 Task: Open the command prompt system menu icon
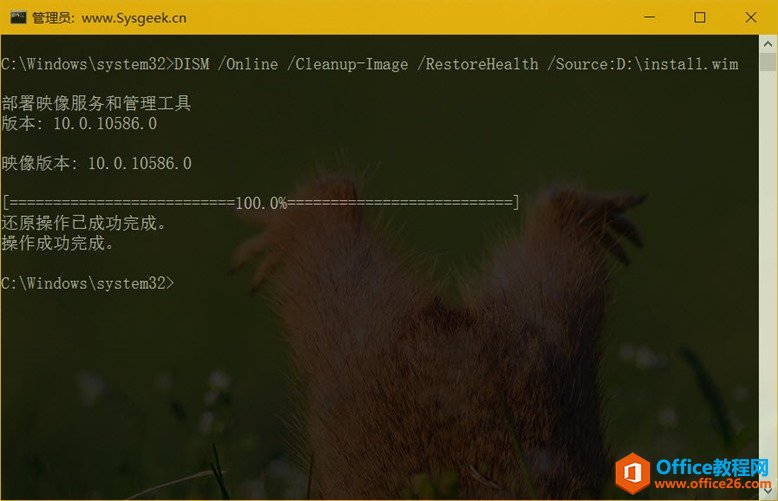[18, 17]
